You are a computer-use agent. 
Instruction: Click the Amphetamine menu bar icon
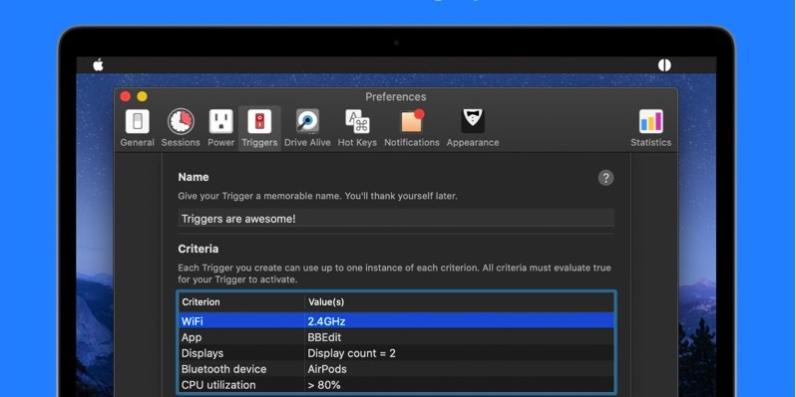coord(664,65)
